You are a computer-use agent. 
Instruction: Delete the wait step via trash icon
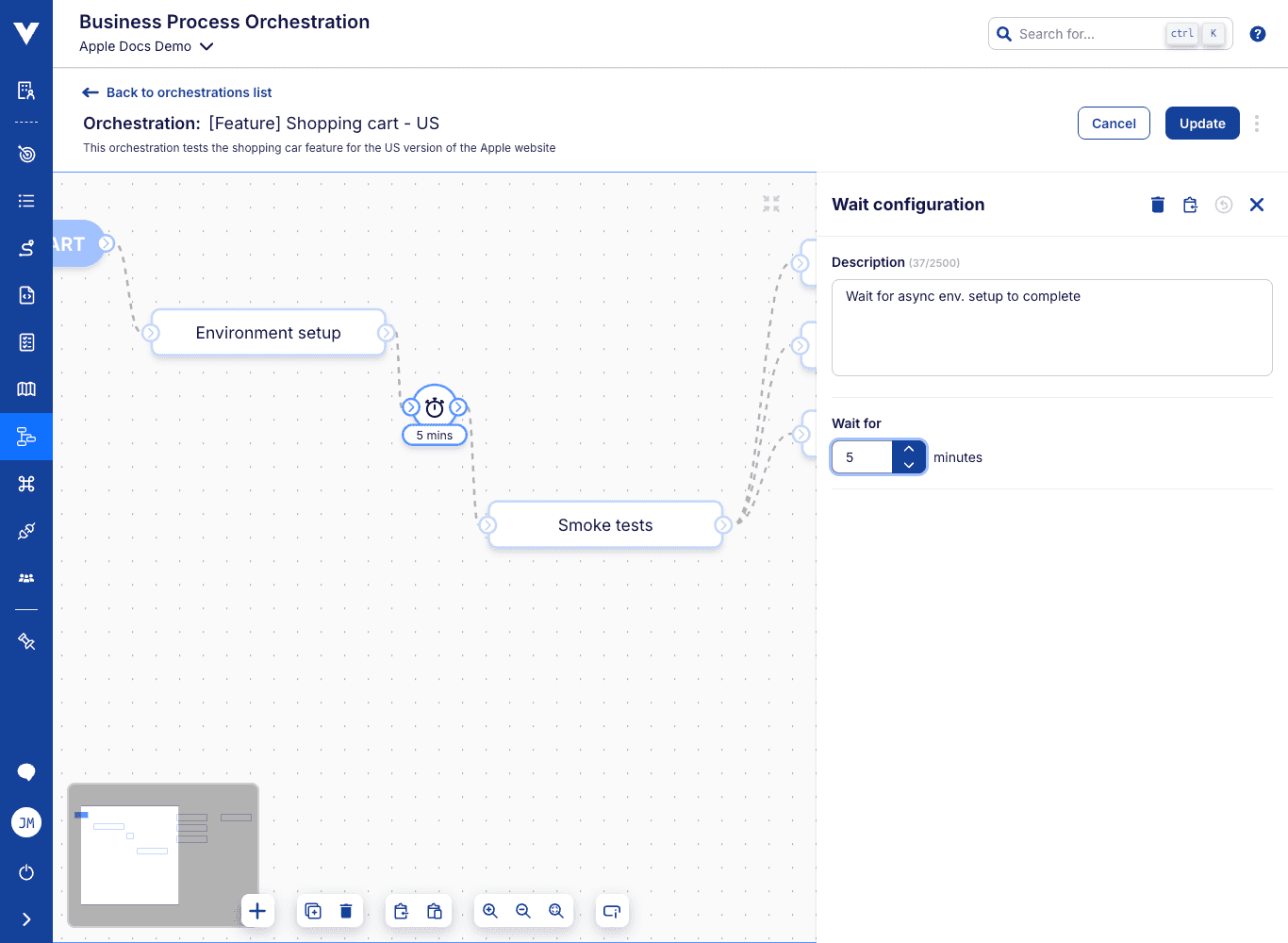click(1157, 205)
